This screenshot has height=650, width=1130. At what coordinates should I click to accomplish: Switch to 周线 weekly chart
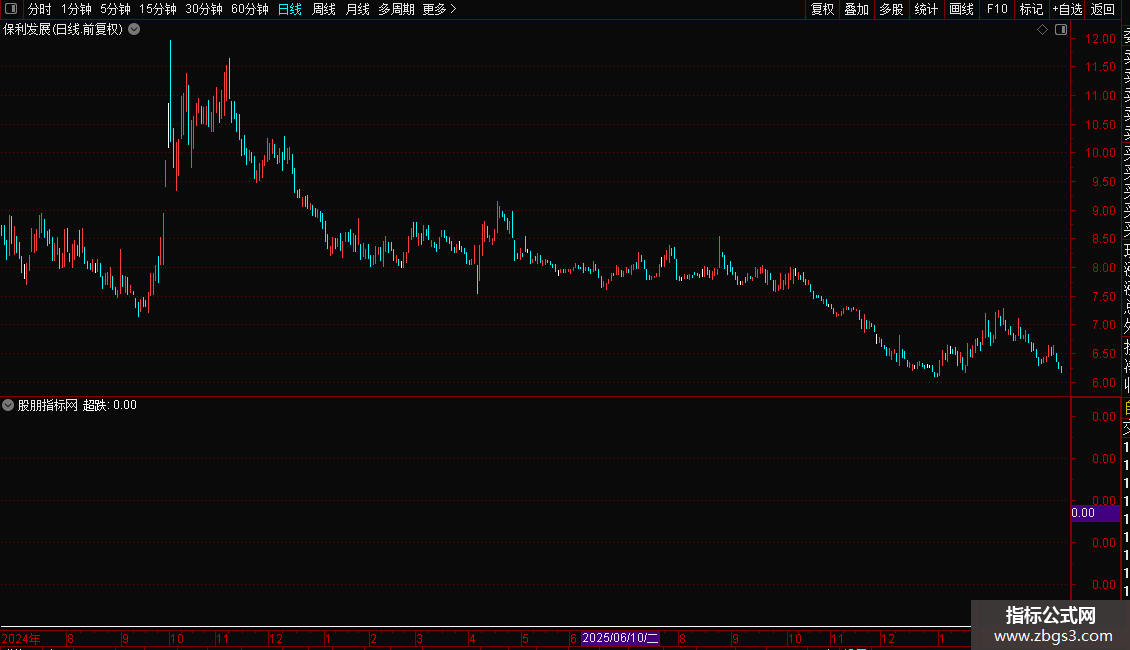[x=324, y=9]
